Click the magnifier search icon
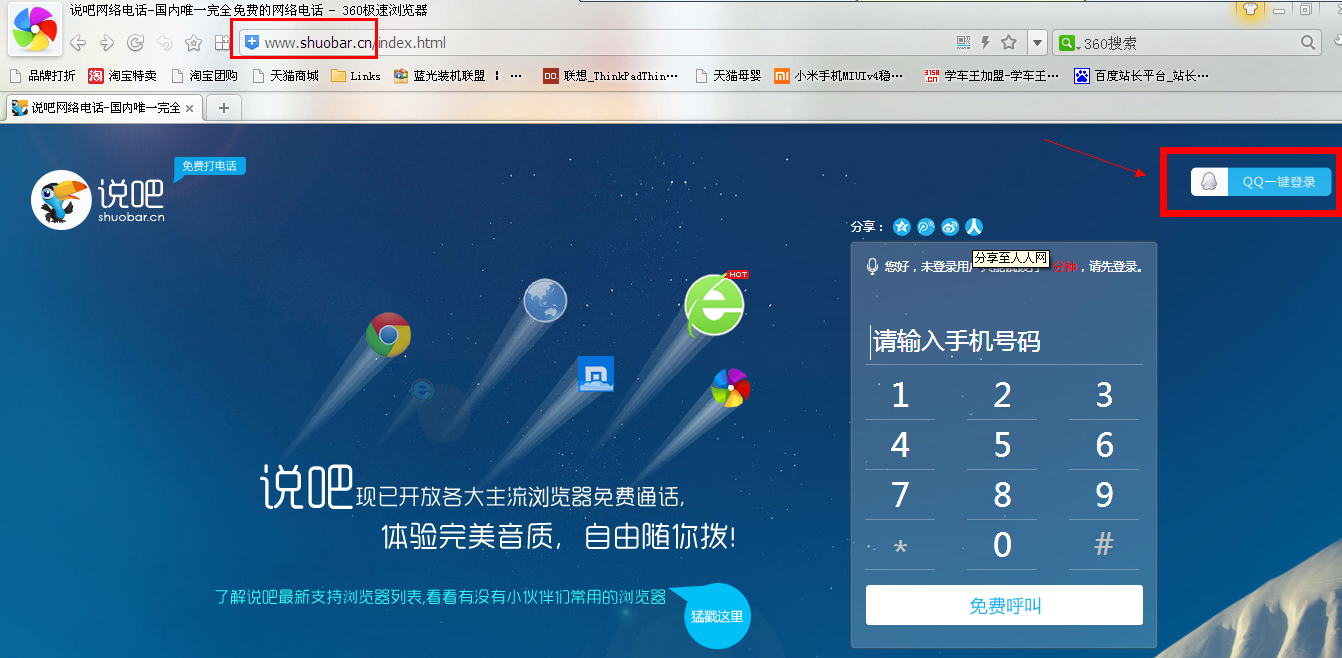Screen dimensions: 1342x658 [x=1309, y=43]
